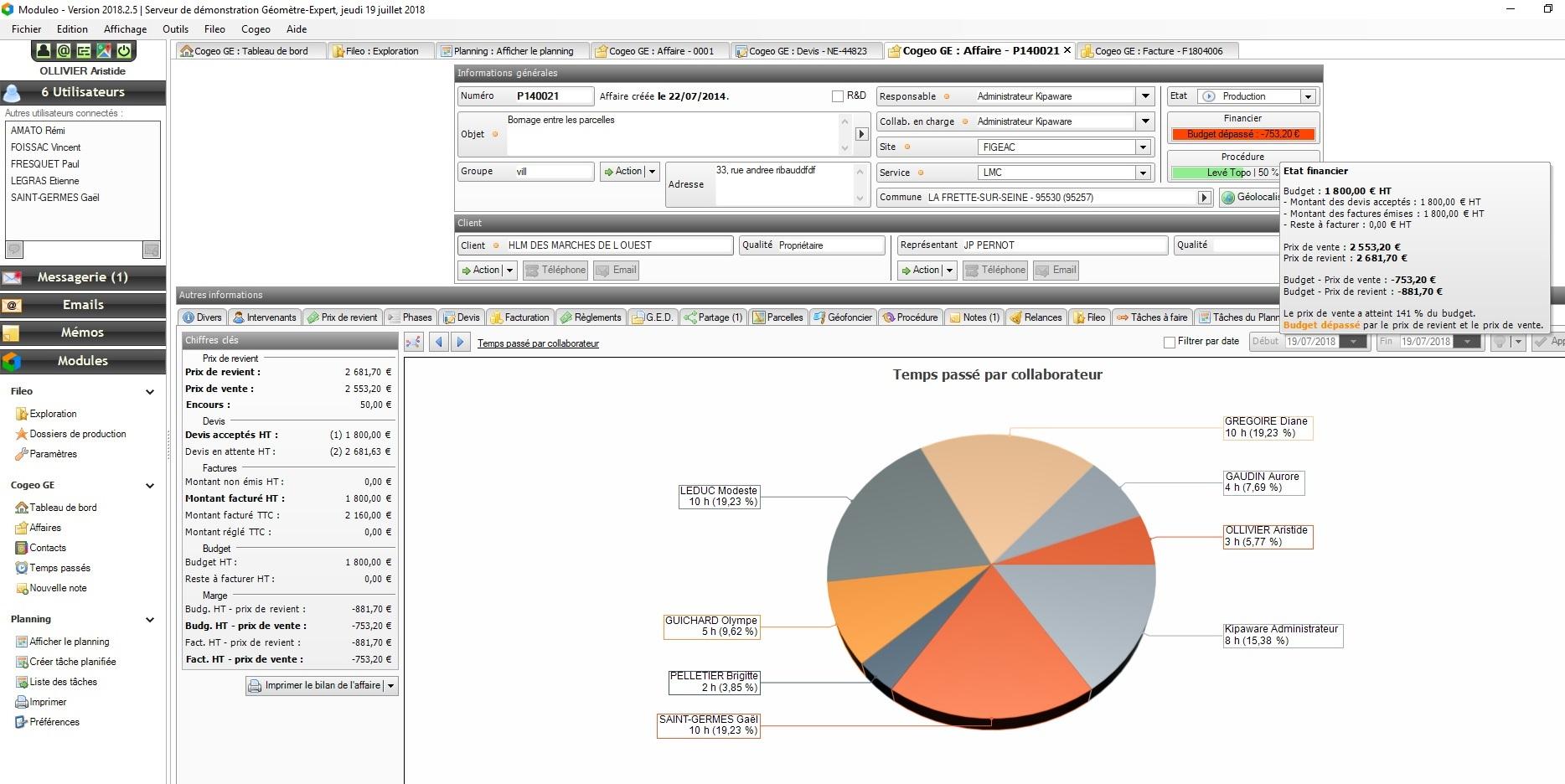Collapse the Cogeo GE section in the sidebar

pyautogui.click(x=150, y=486)
